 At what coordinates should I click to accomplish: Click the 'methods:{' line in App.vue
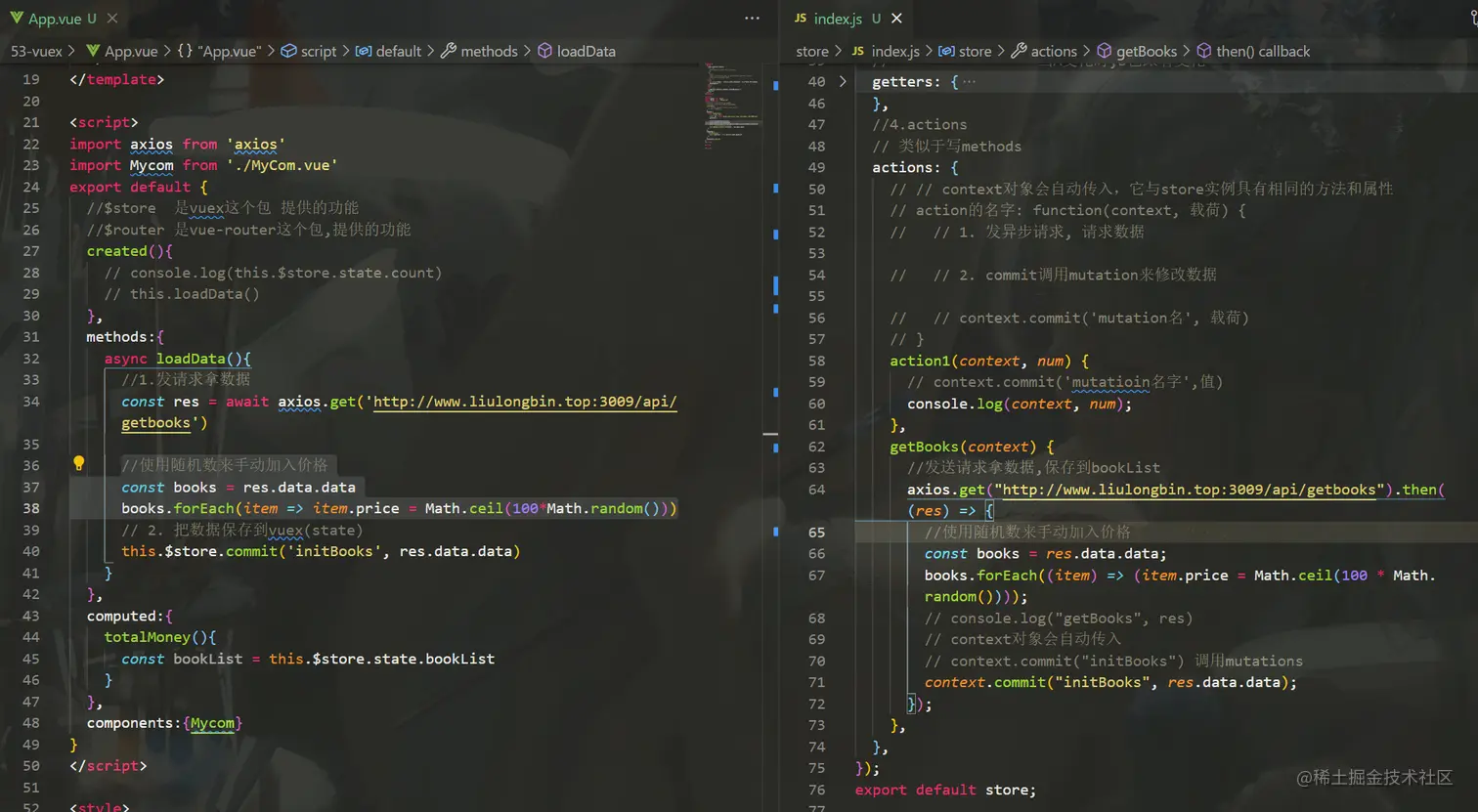pyautogui.click(x=125, y=337)
